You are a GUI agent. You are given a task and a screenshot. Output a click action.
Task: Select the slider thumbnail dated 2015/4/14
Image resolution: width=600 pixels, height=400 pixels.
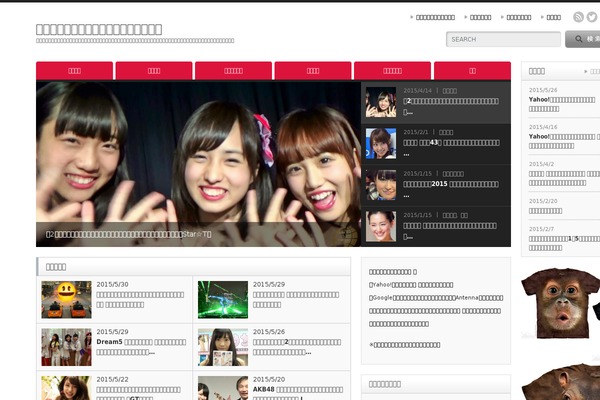(381, 102)
